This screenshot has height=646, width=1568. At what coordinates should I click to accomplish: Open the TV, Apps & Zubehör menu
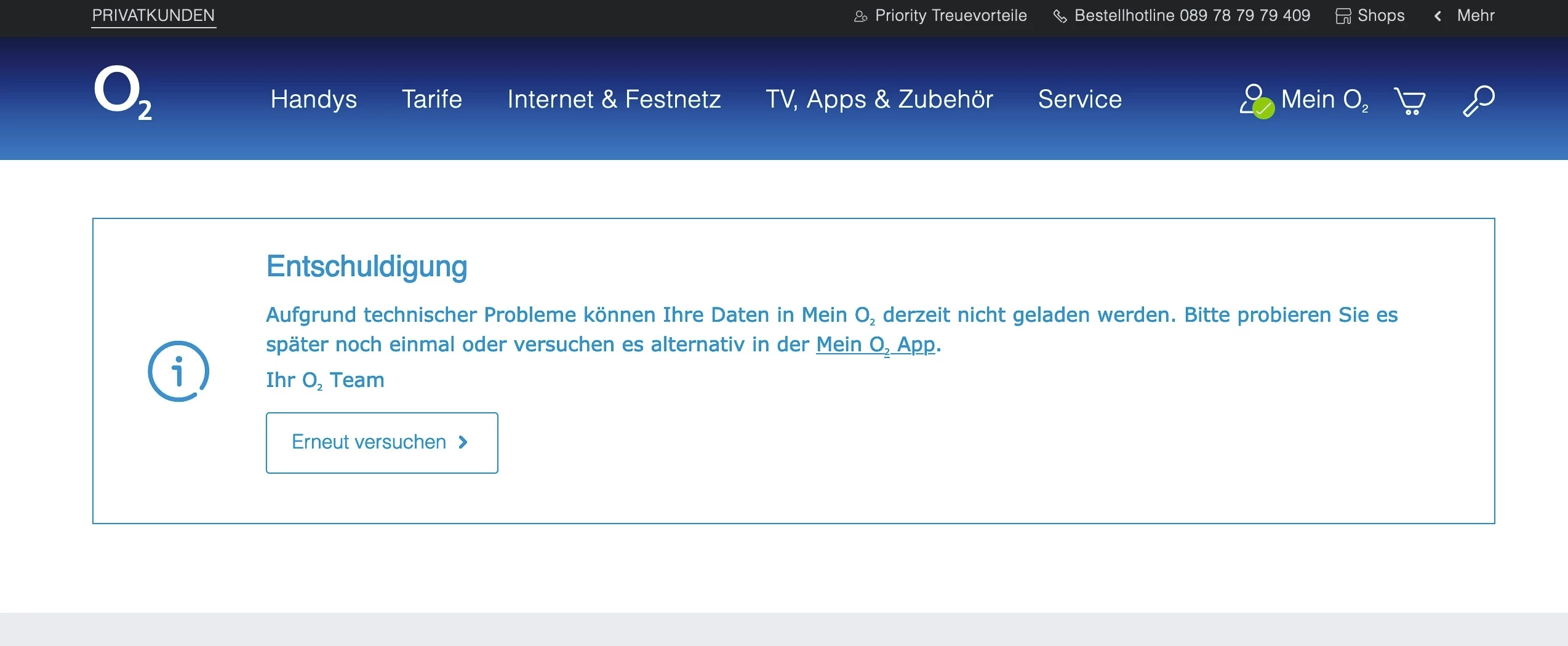click(879, 99)
